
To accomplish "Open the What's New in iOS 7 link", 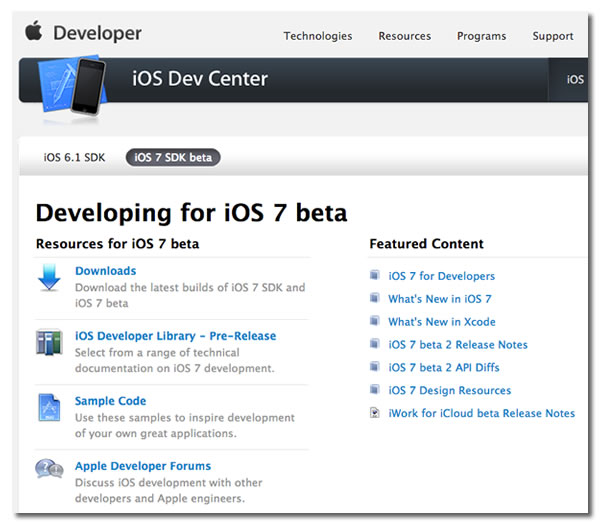I will 440,299.
